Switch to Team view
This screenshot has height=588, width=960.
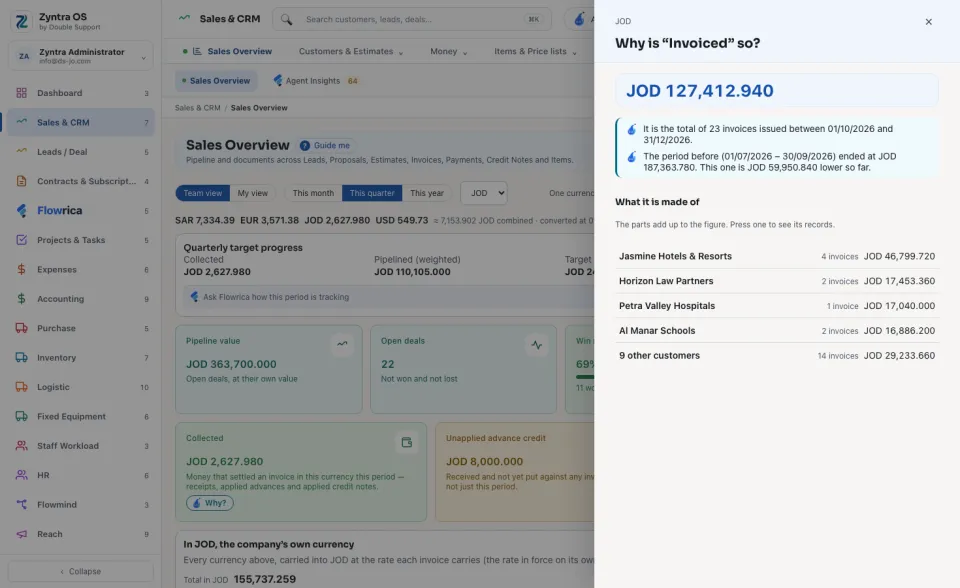(x=203, y=193)
